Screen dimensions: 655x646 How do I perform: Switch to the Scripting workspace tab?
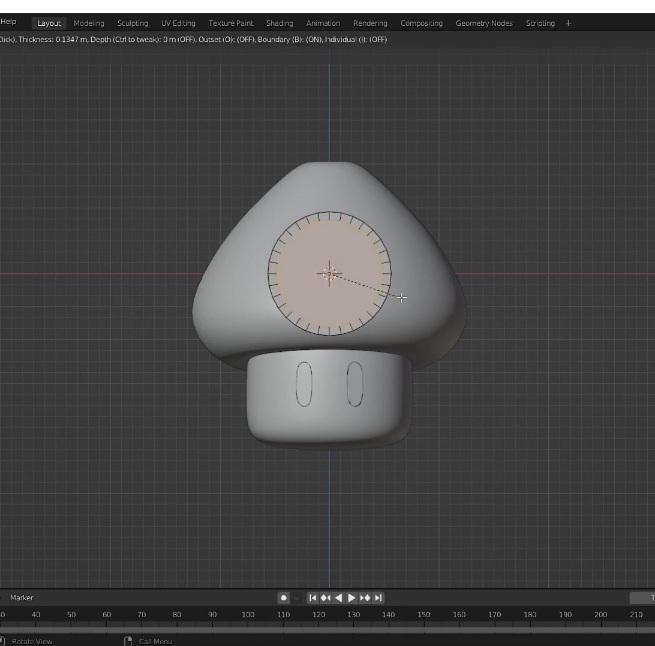pos(540,23)
